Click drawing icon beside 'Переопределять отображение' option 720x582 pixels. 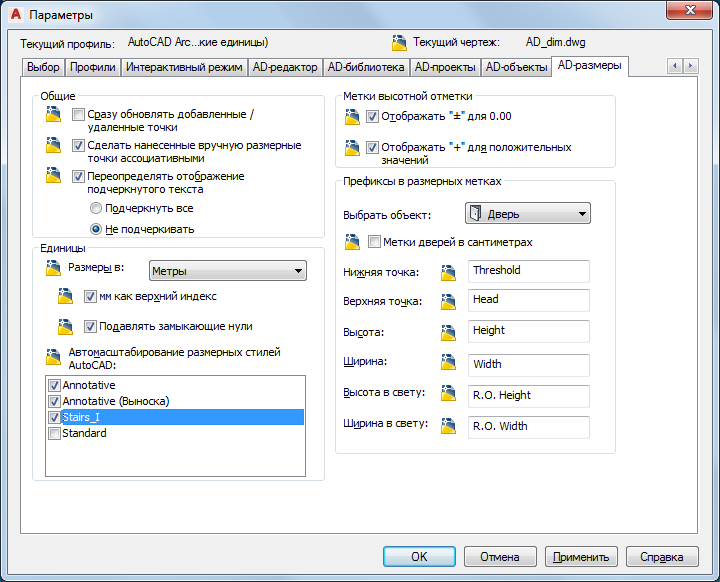53,175
